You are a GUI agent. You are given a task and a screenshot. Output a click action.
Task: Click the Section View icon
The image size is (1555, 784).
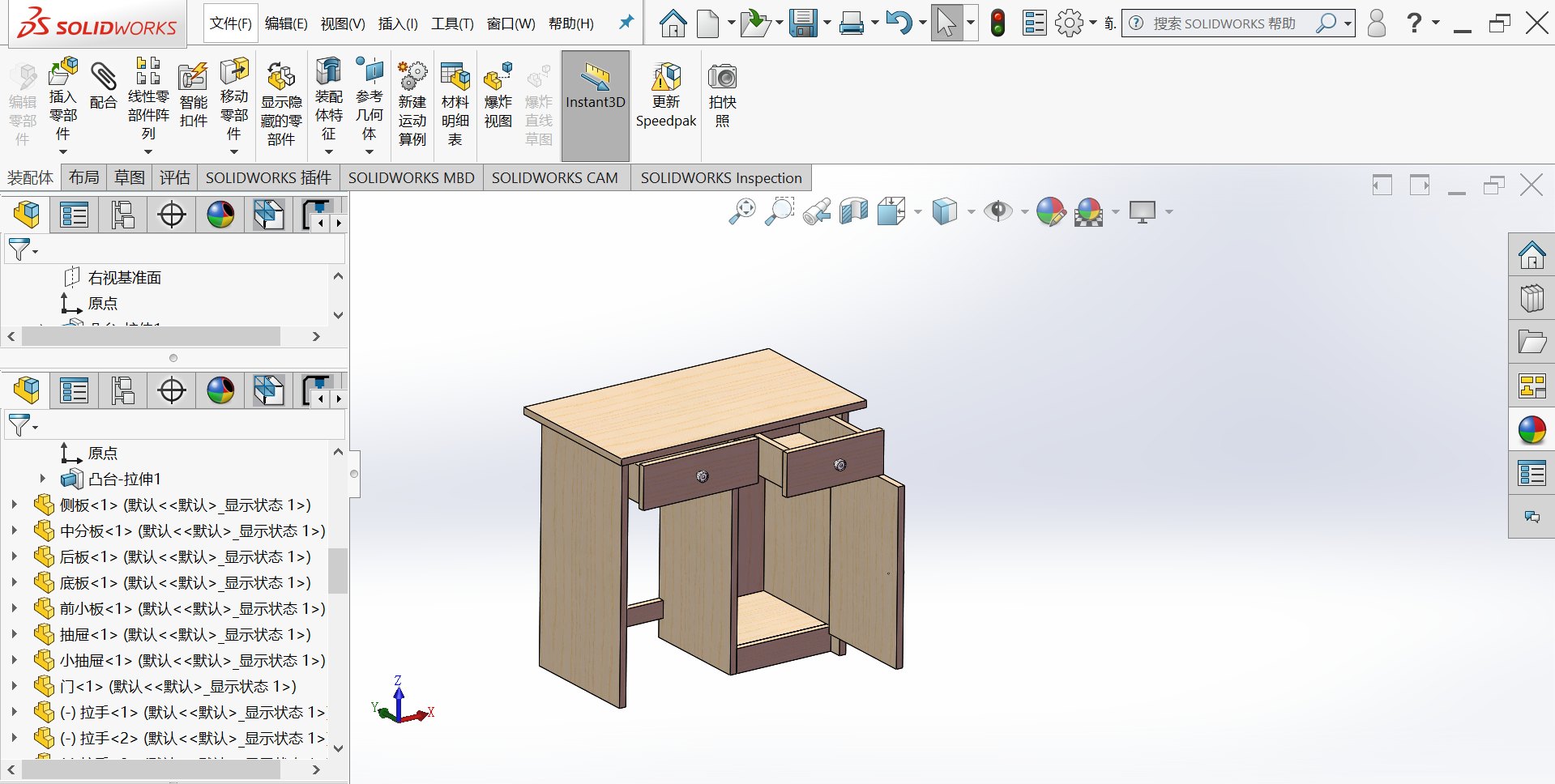[854, 211]
